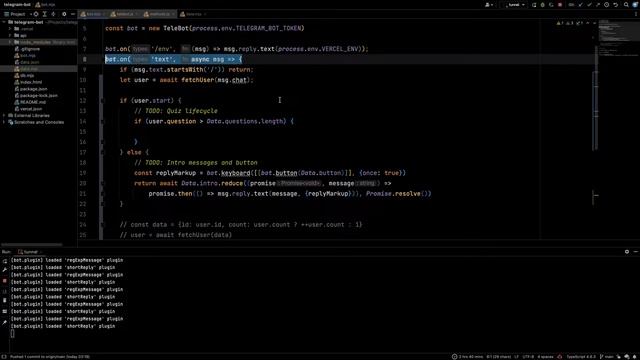Click main git branch in status bar
Viewport: 640px width, 360px height.
point(607,357)
